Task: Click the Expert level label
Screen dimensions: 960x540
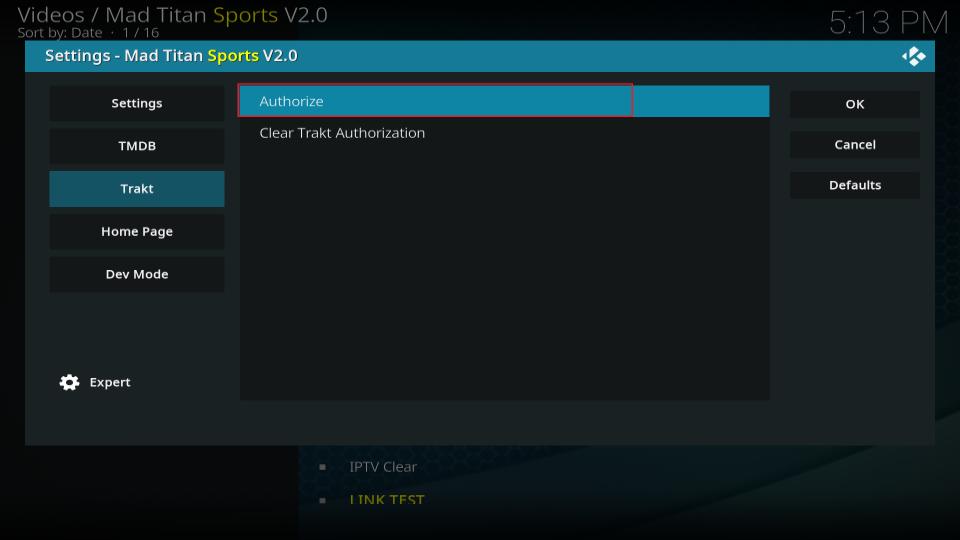Action: click(x=110, y=382)
